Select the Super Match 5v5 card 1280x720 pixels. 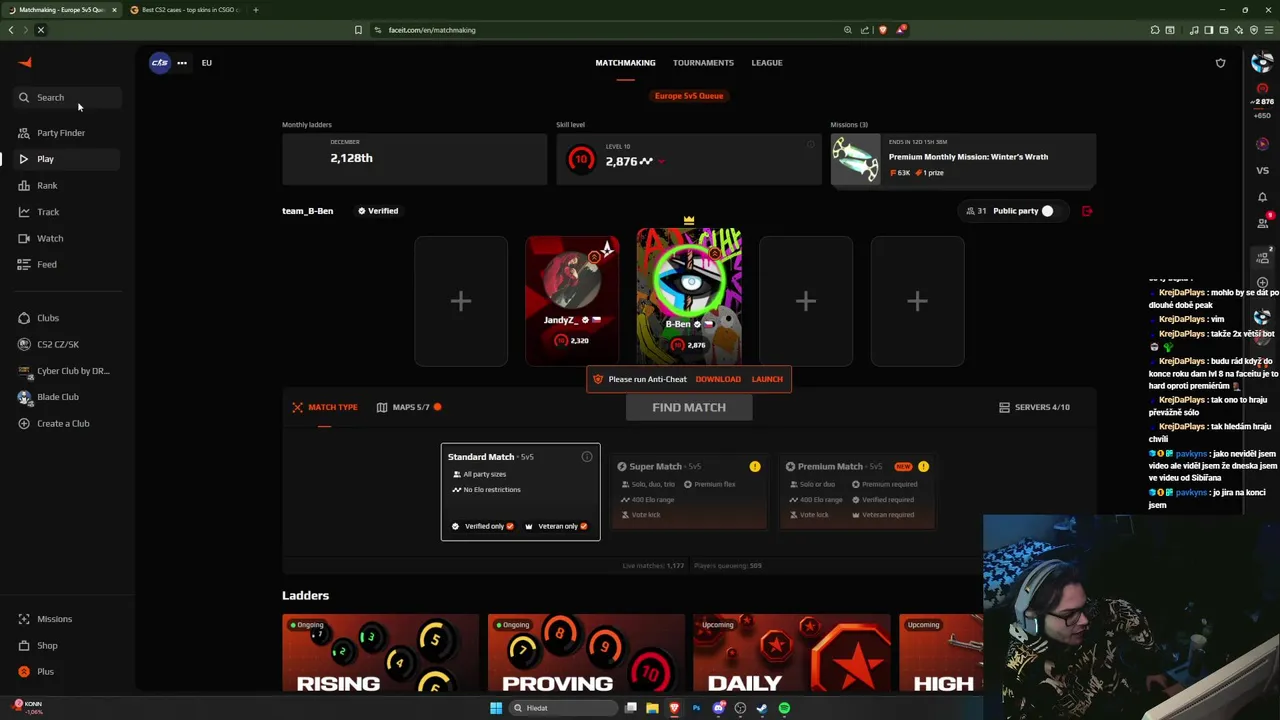click(688, 491)
